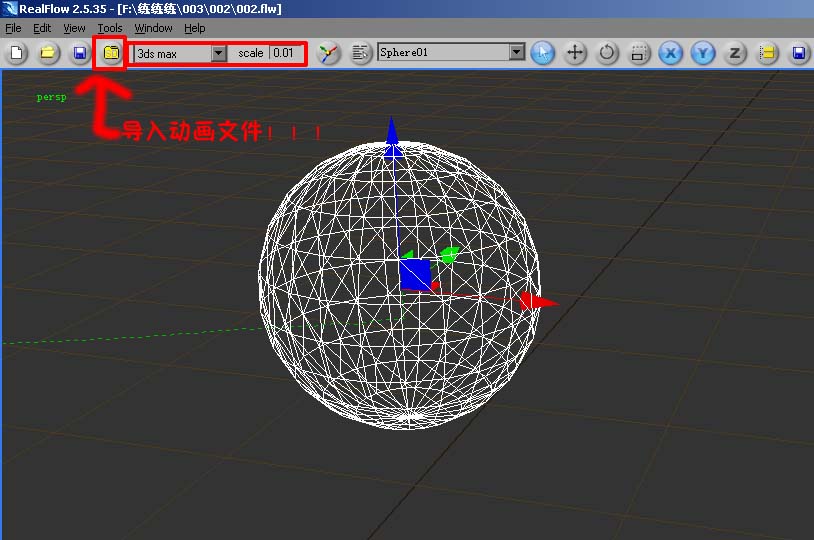Toggle the X axis constraint

point(671,53)
